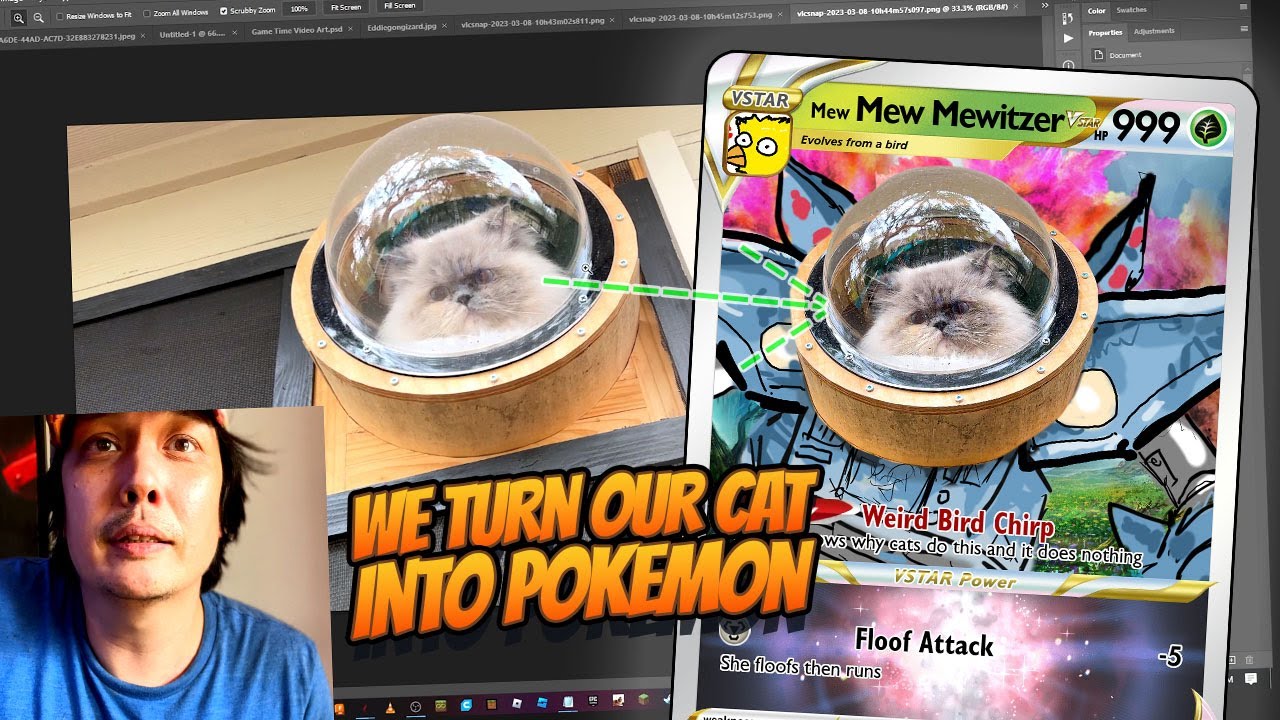Switch to the Swatches panel tab

(1131, 10)
